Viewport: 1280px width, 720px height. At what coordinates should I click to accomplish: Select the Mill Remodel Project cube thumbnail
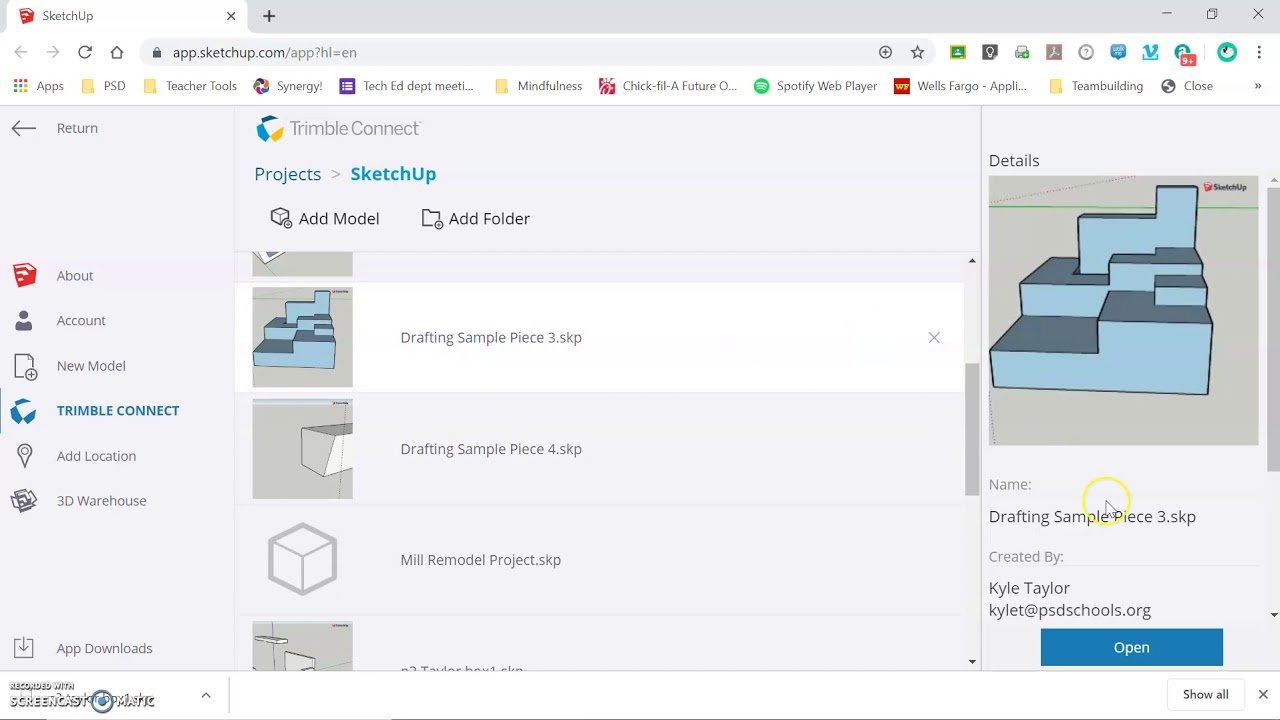[x=302, y=560]
